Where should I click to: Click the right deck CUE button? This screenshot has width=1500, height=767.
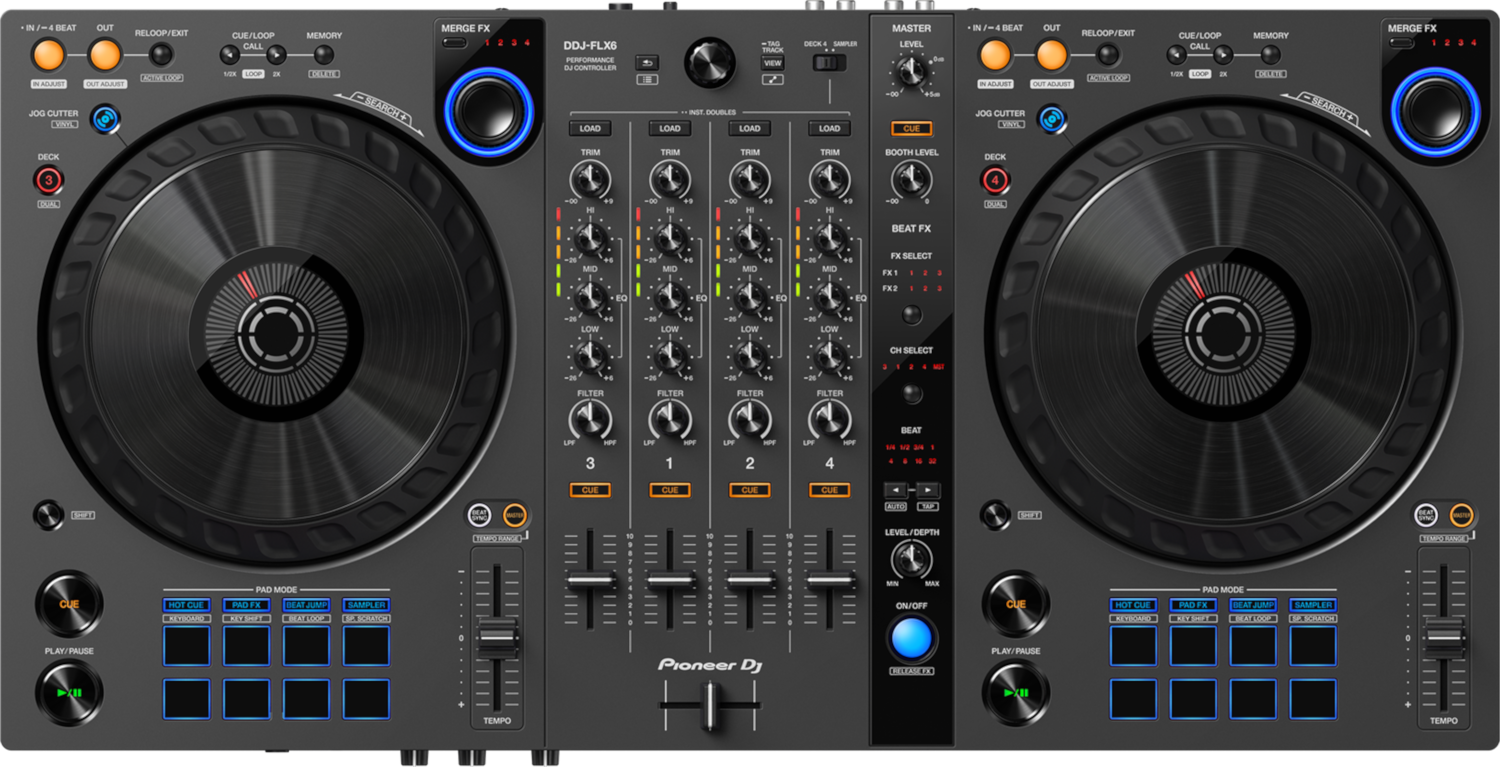[1016, 604]
